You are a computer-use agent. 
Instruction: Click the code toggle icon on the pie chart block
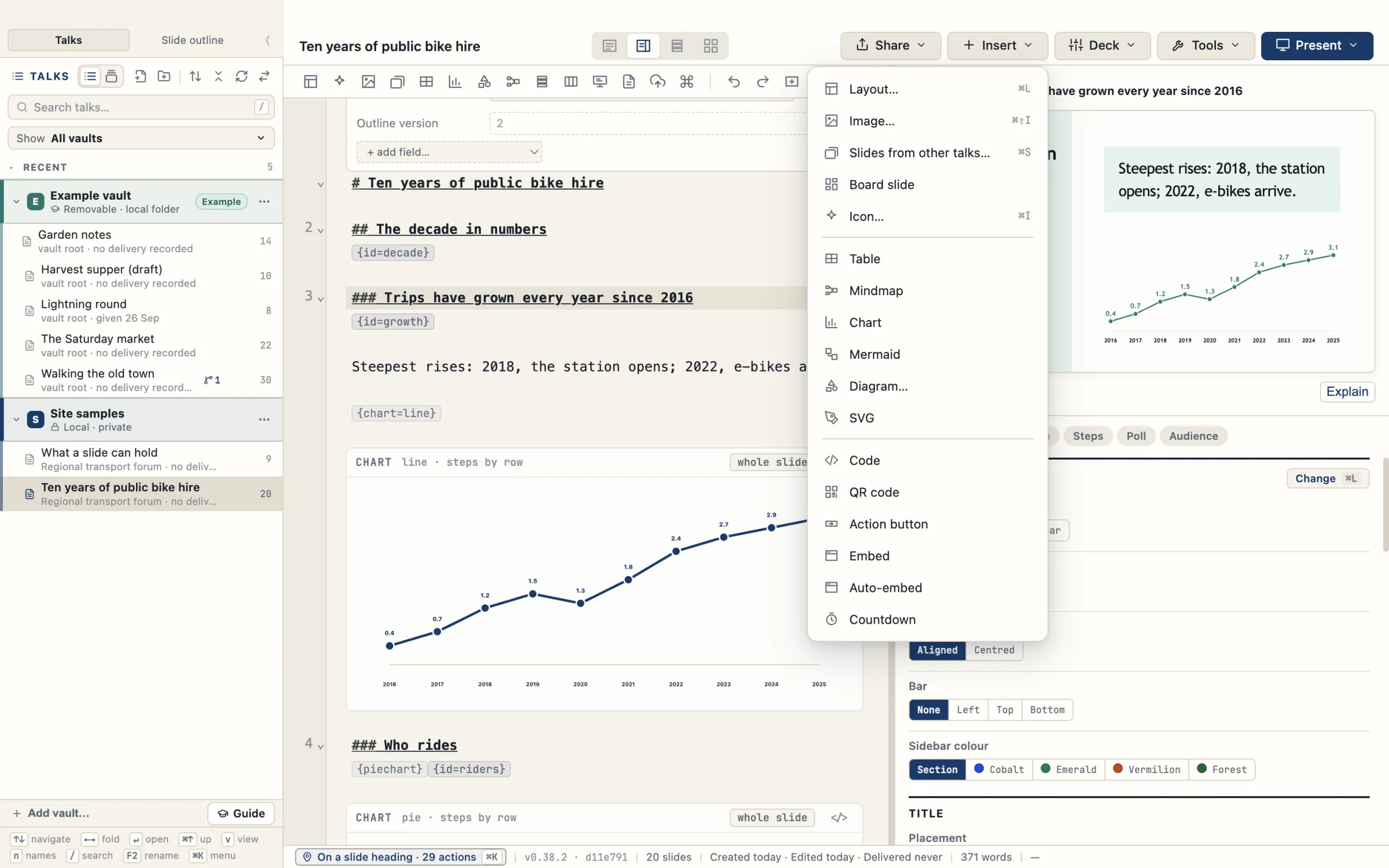click(839, 817)
